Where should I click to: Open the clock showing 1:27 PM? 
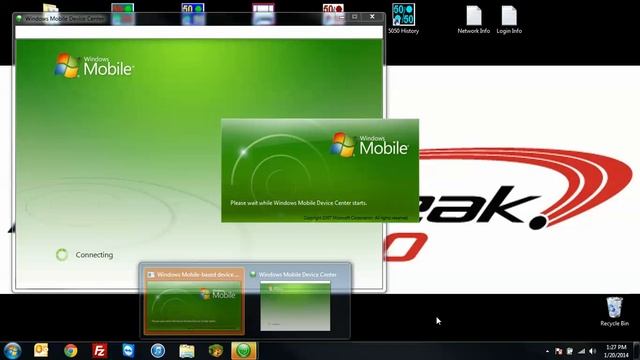point(616,351)
